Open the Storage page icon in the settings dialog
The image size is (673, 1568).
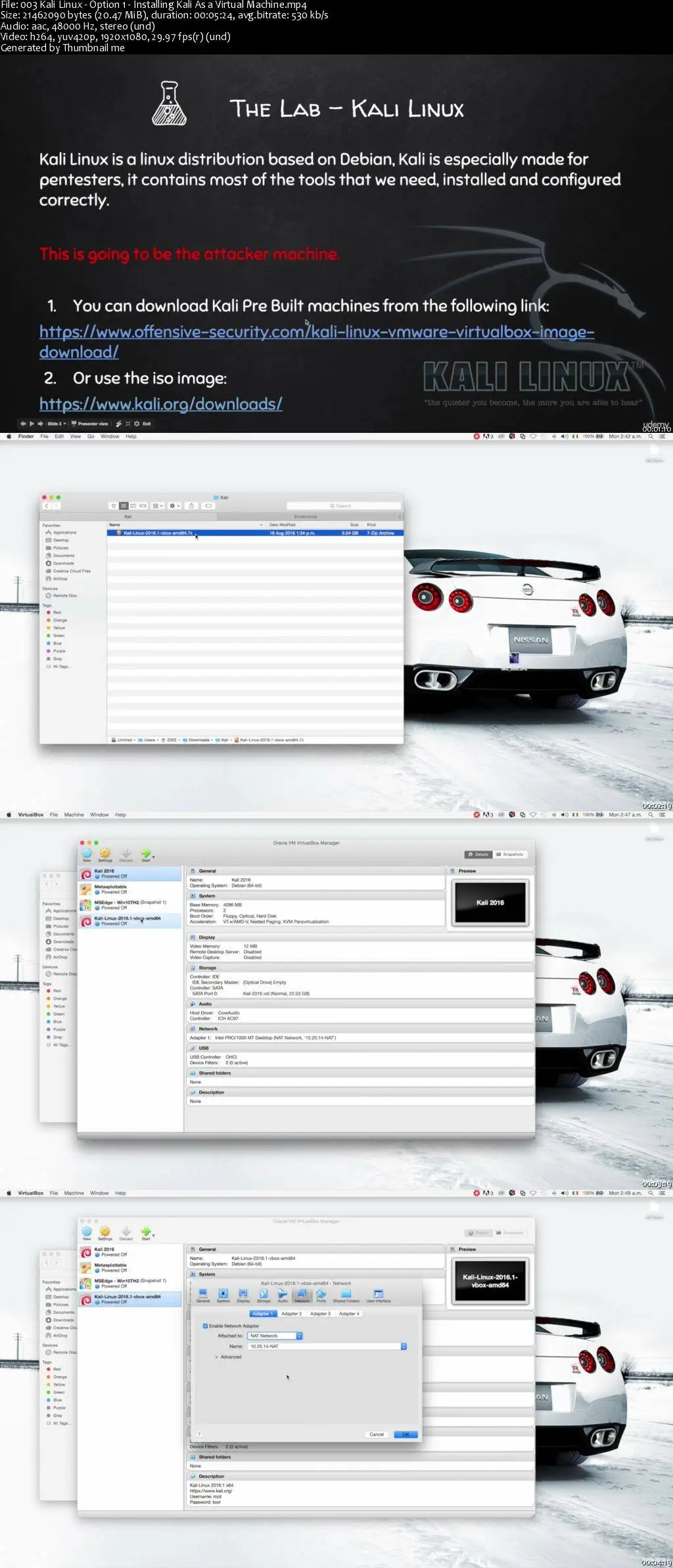(x=264, y=1295)
